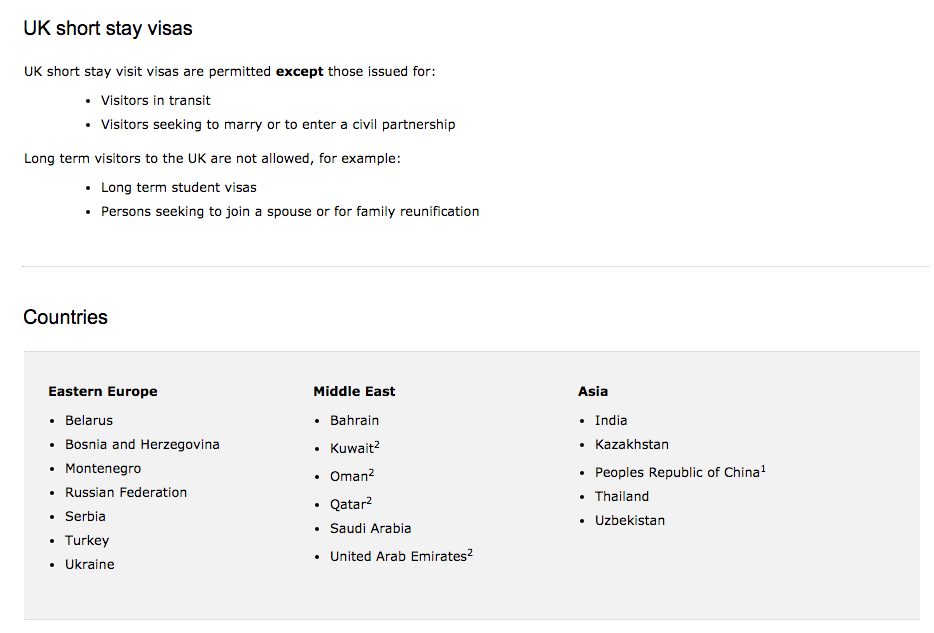Click the Visitors in transit bullet

[x=155, y=101]
